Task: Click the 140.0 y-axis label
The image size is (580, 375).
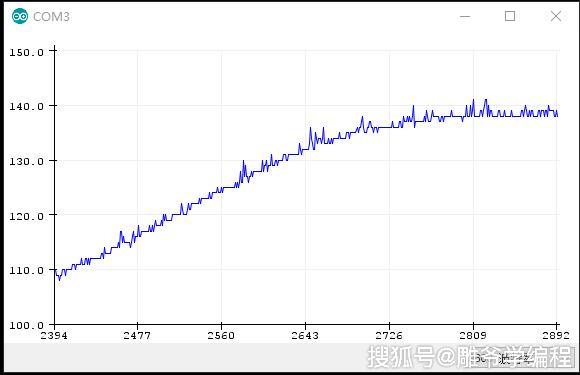Action: (x=27, y=107)
